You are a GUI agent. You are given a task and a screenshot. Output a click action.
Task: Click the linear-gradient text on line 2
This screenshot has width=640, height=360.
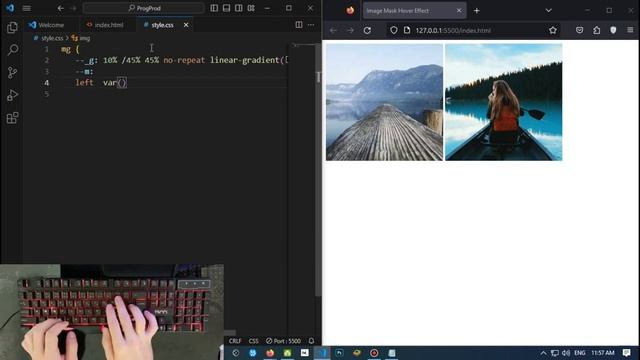[x=244, y=60]
